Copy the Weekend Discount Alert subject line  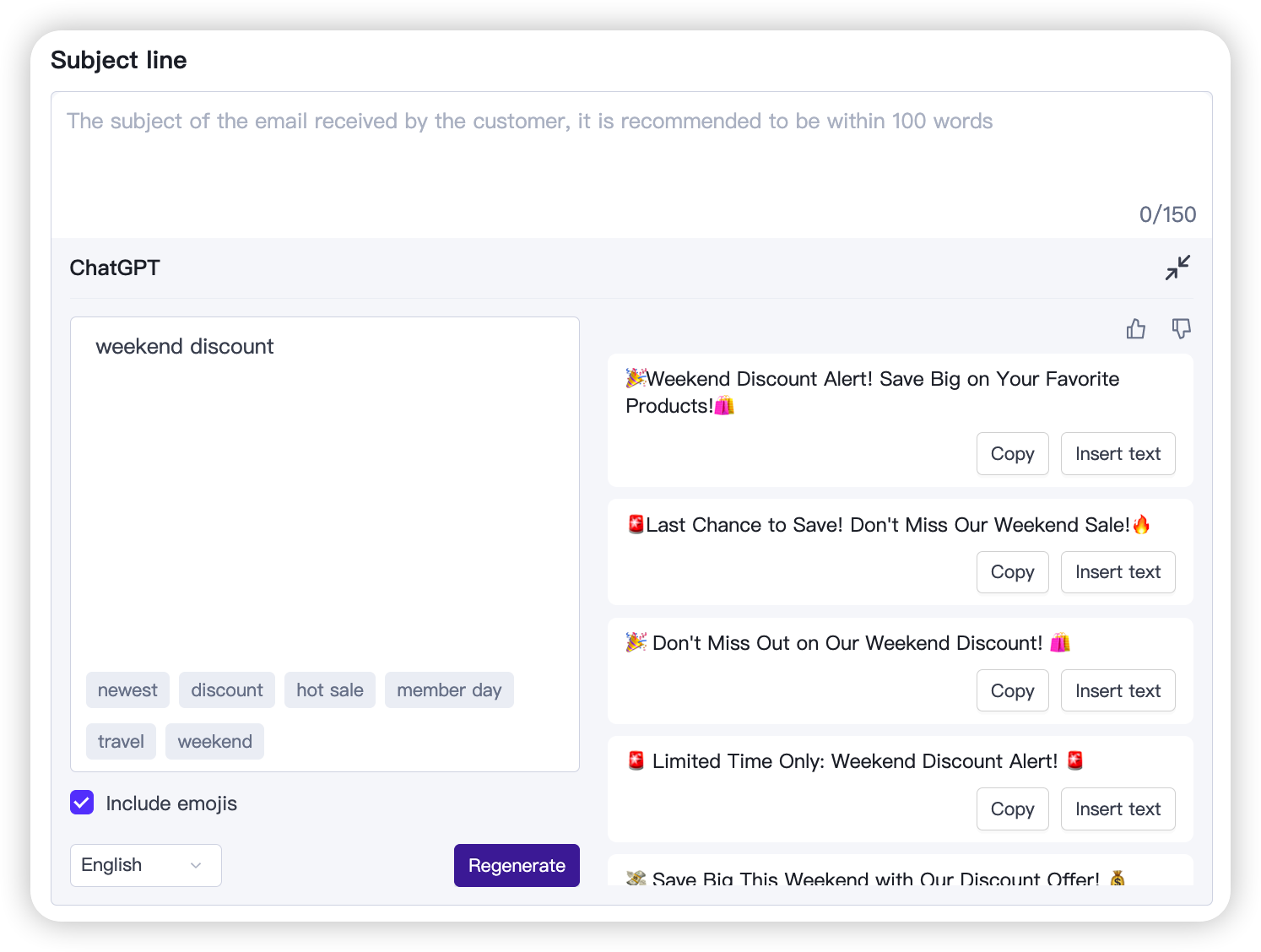point(1012,454)
